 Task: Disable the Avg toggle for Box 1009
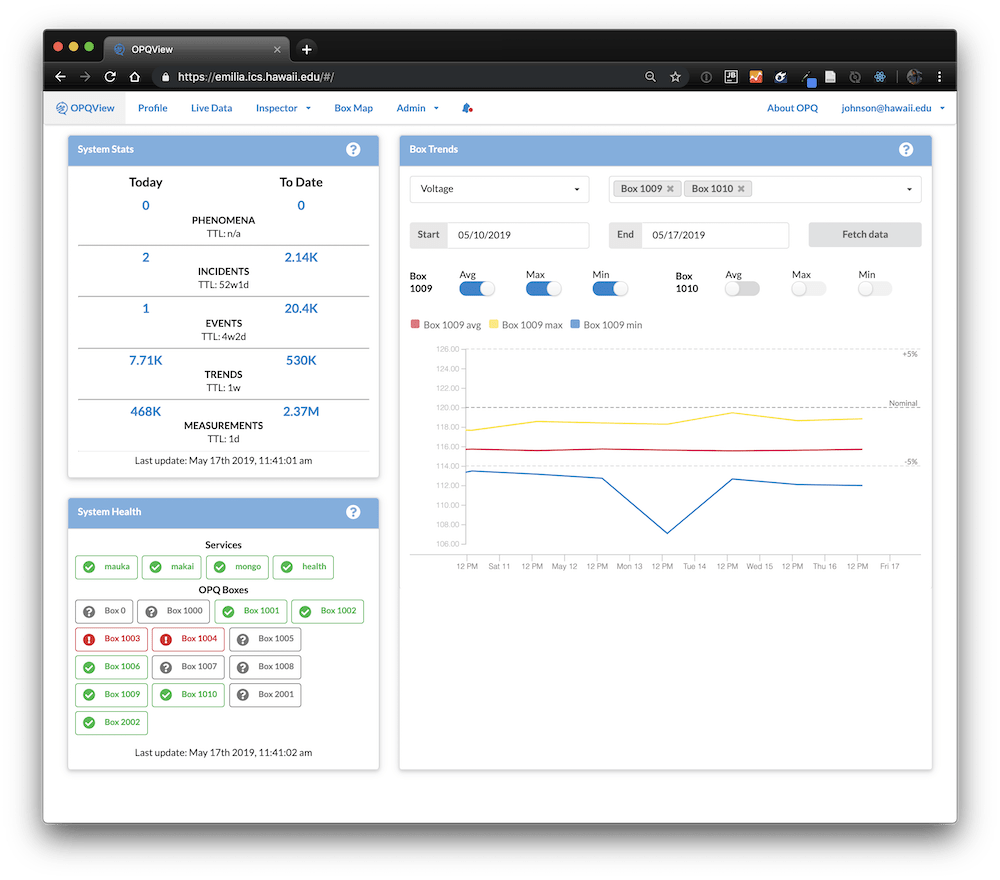click(x=477, y=288)
